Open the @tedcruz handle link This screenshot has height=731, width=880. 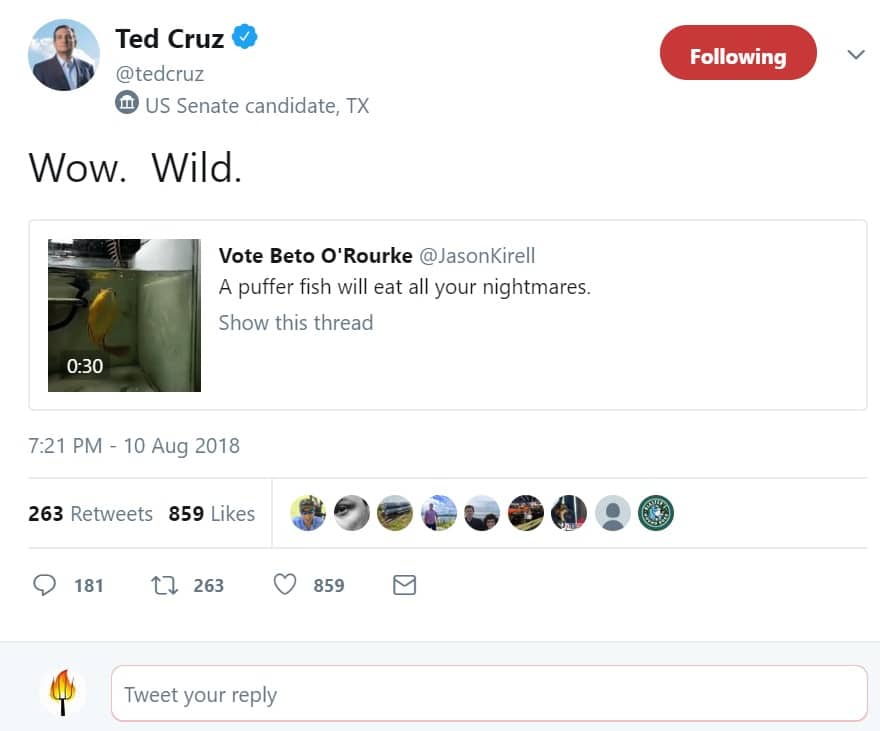160,74
